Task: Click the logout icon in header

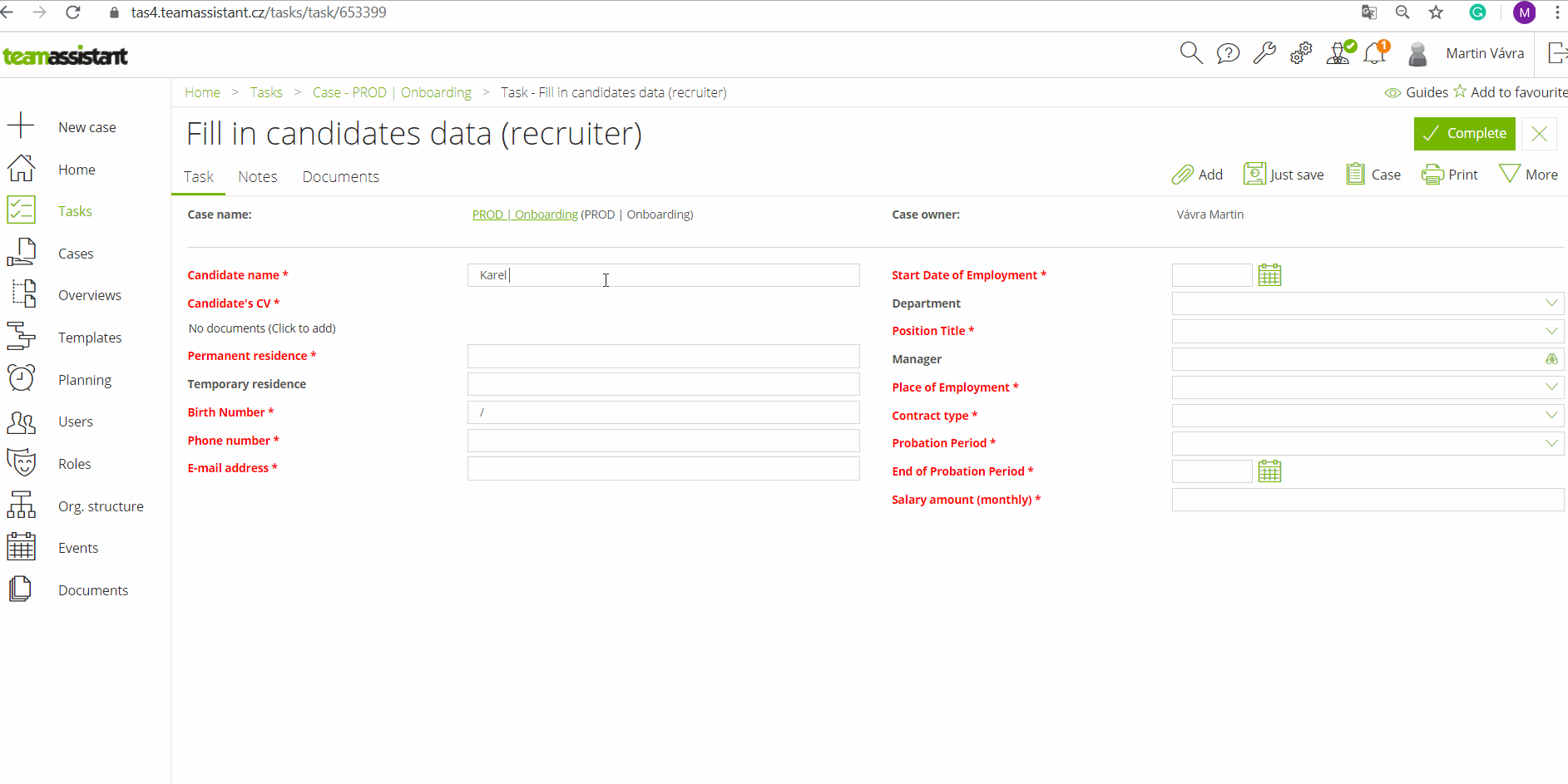Action: coord(1557,53)
